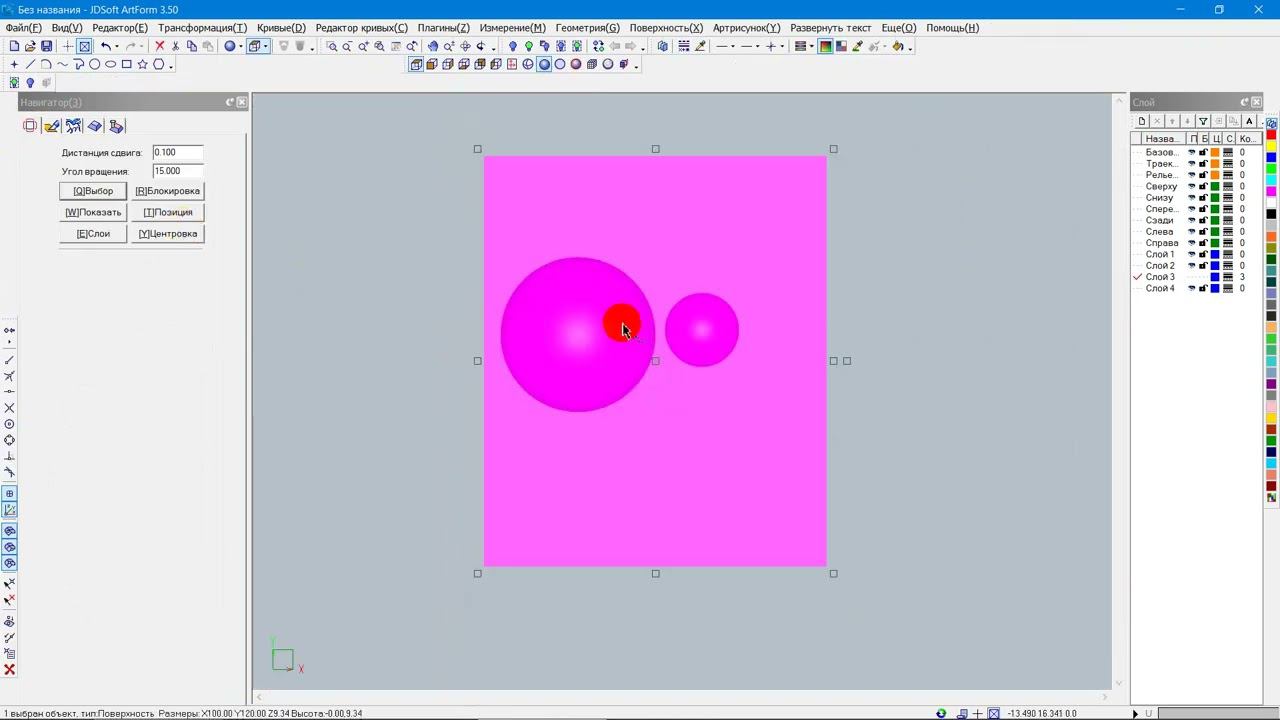
Task: Create a new file with the blank page icon
Action: coord(14,46)
